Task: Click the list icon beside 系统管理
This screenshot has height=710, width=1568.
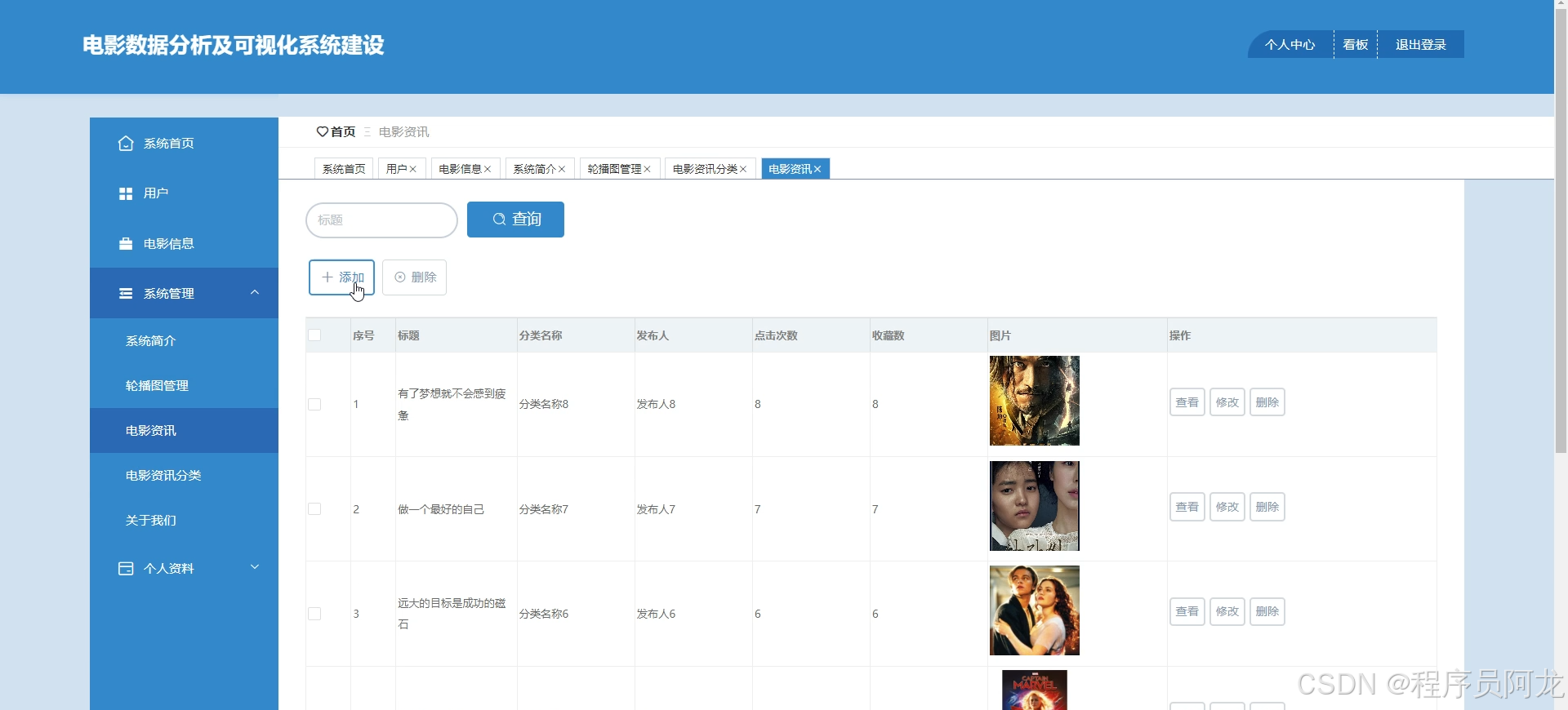Action: [x=126, y=294]
